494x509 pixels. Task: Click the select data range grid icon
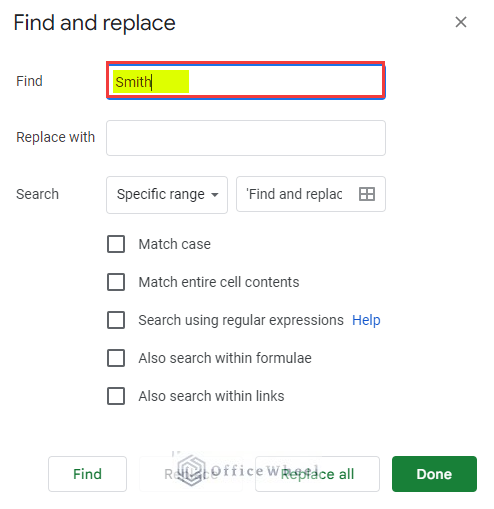coord(367,194)
